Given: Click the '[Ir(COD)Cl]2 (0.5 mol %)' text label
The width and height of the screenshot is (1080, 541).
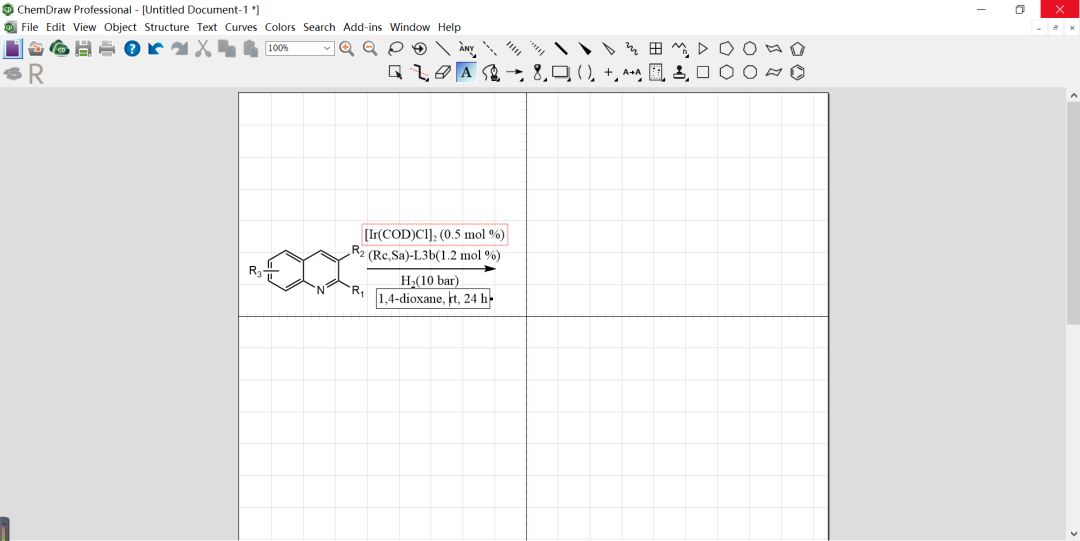Looking at the screenshot, I should (435, 234).
